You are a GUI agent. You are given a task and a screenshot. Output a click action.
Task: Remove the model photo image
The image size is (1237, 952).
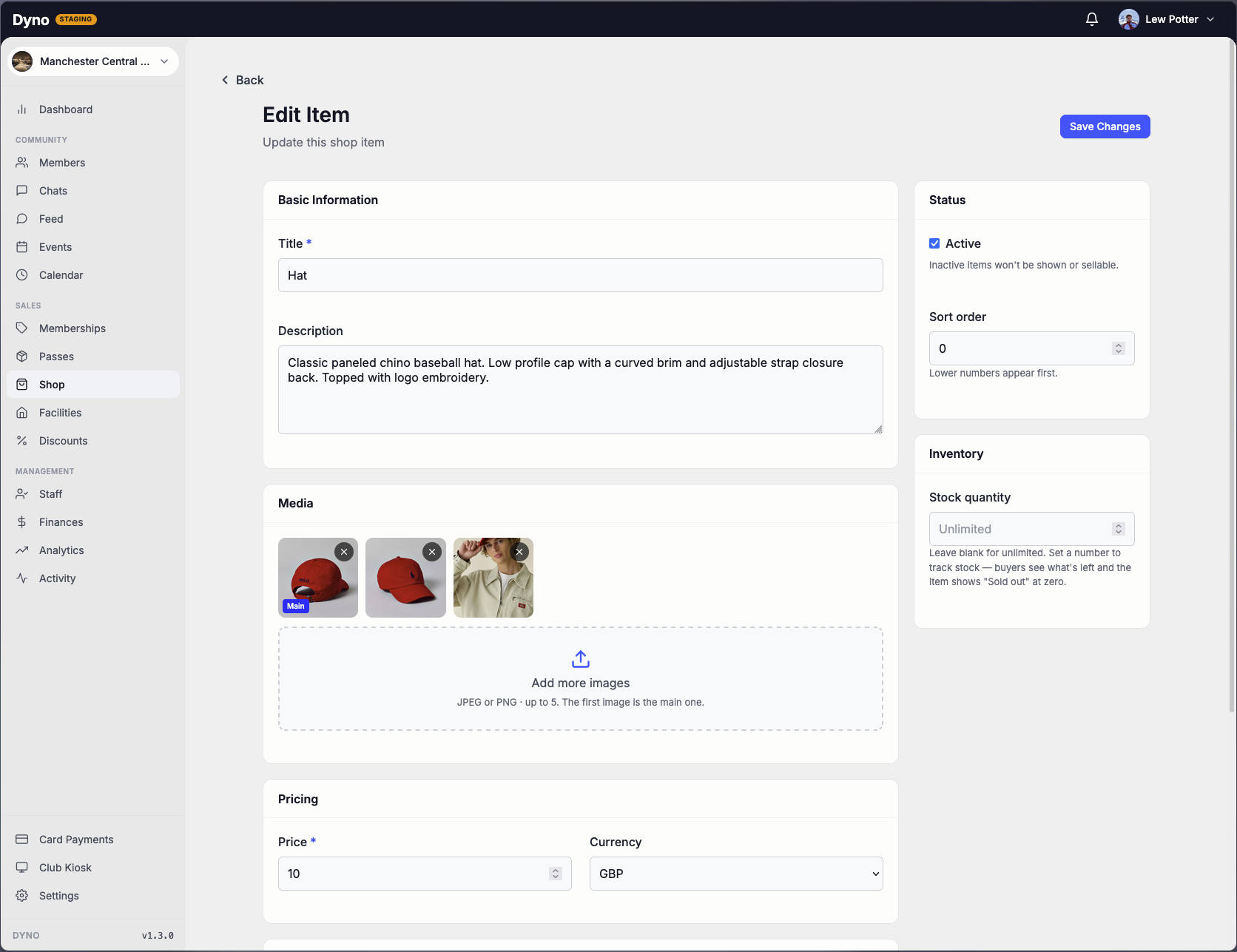pyautogui.click(x=519, y=552)
